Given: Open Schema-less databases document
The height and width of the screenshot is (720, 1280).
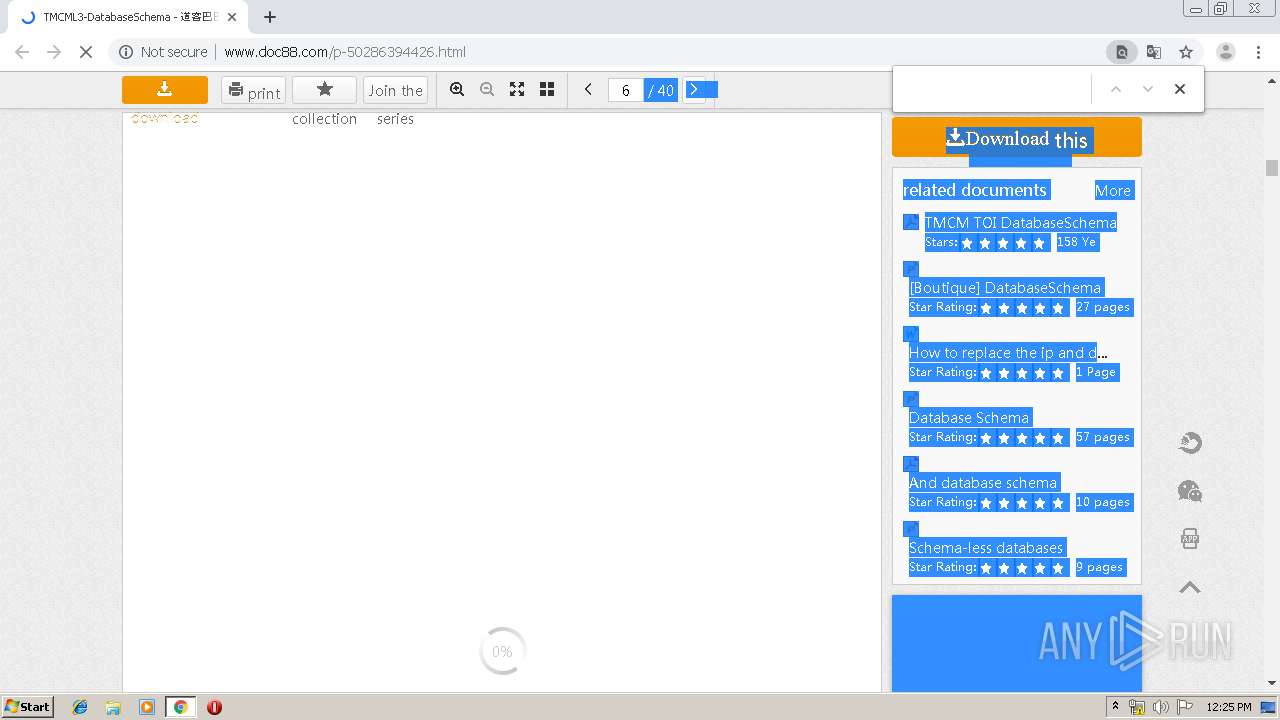Looking at the screenshot, I should [986, 547].
